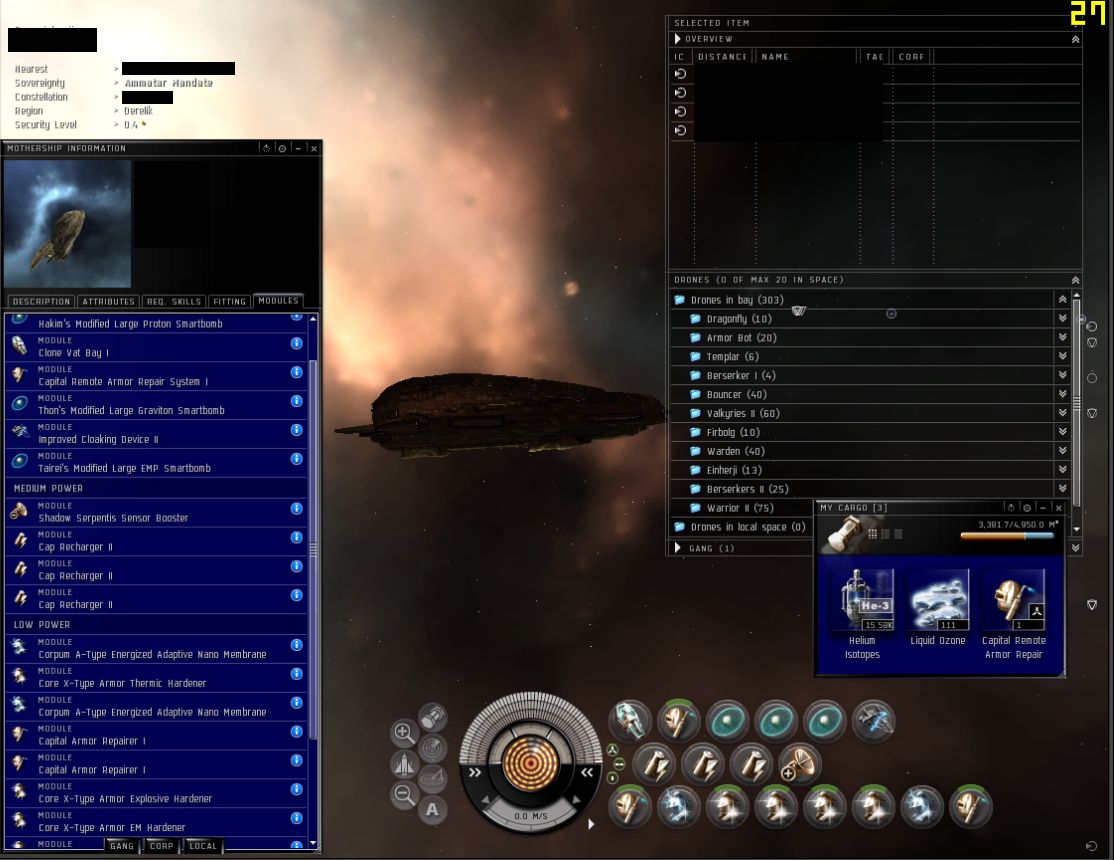Activate the Clone Vat Bay module on the HUD
This screenshot has height=860, width=1114.
(x=629, y=721)
